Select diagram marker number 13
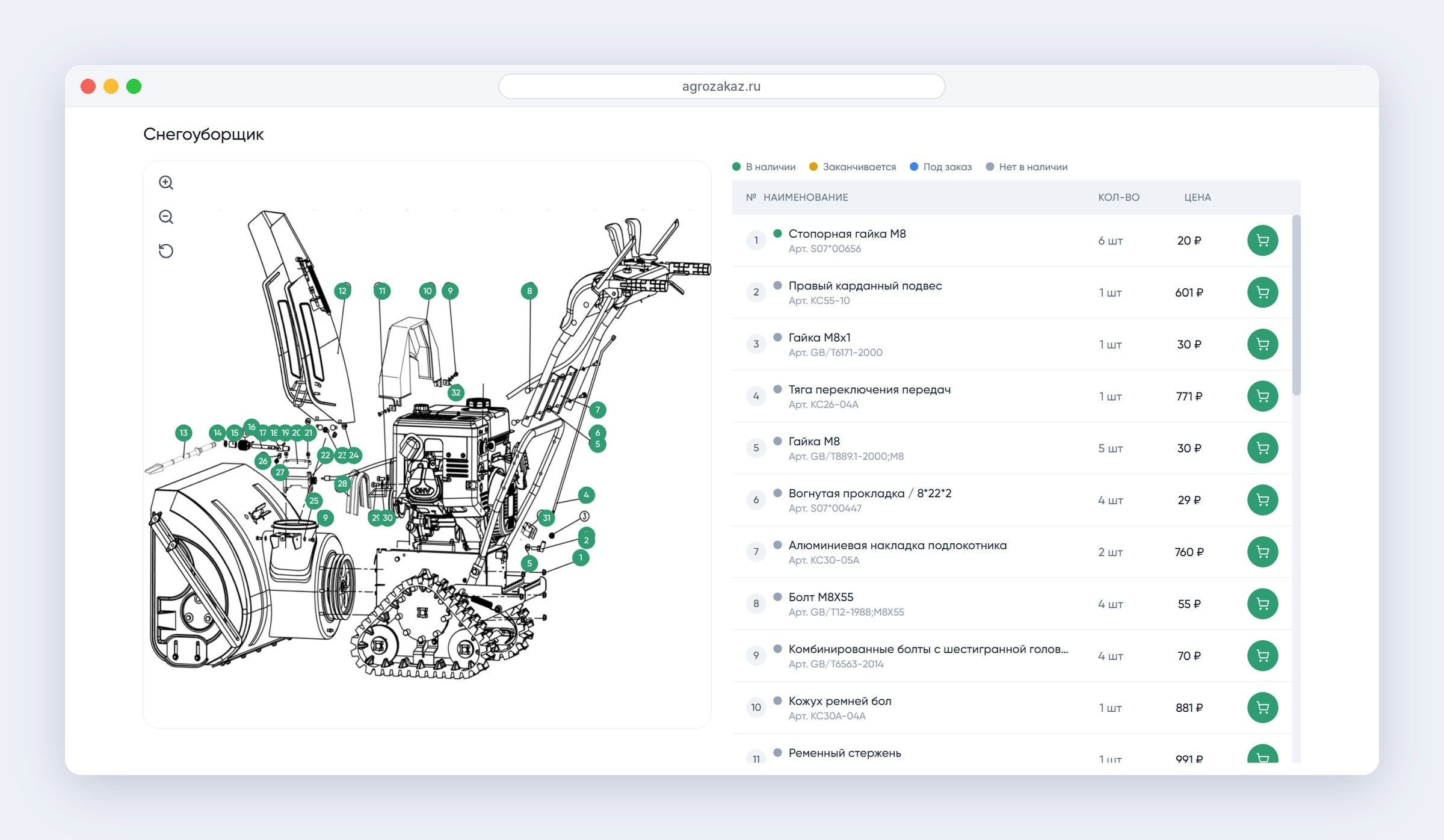The height and width of the screenshot is (840, 1444). (x=184, y=433)
